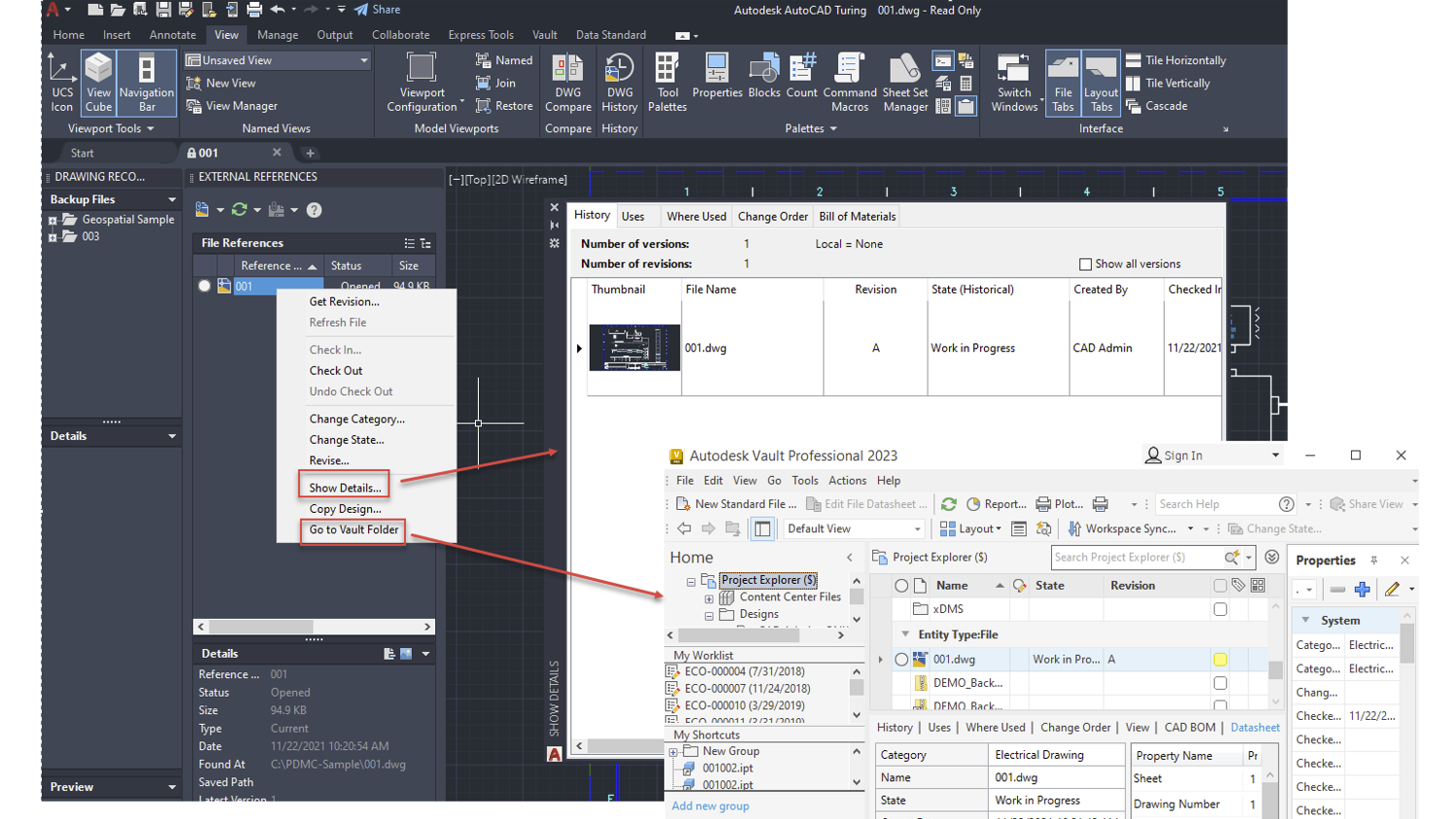Launch DWG Compare tool

coord(568,83)
